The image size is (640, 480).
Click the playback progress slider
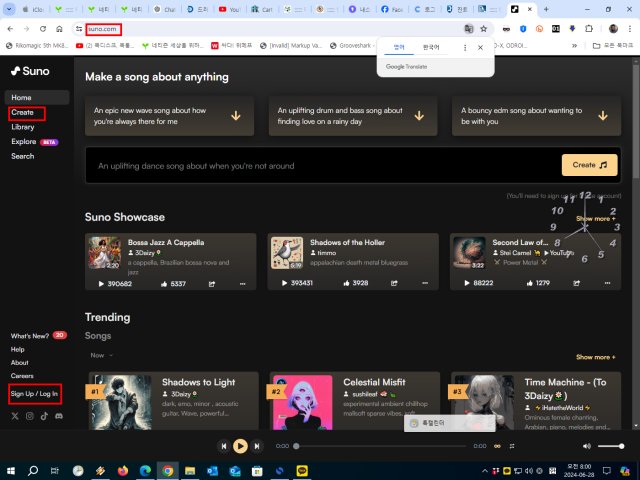click(381, 446)
